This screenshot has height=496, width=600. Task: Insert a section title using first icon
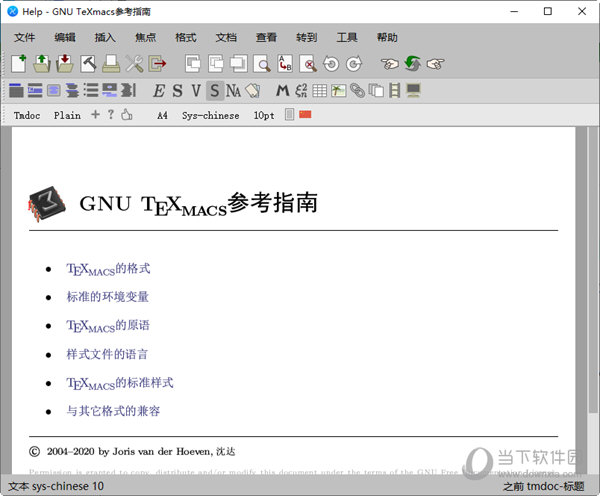click(16, 90)
